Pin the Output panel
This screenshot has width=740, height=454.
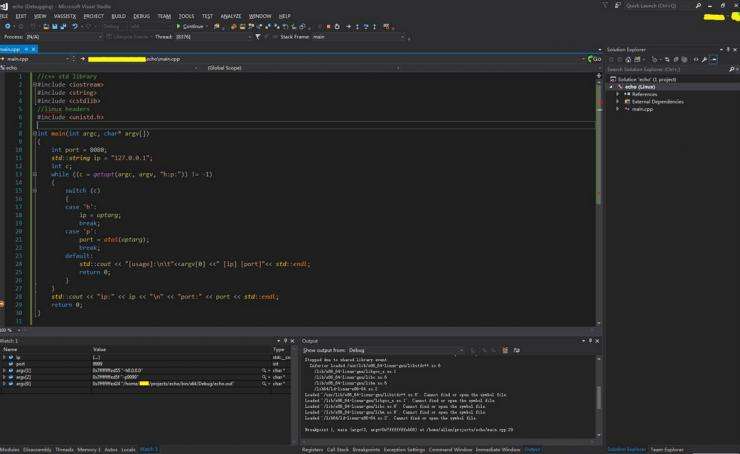pyautogui.click(x=590, y=341)
